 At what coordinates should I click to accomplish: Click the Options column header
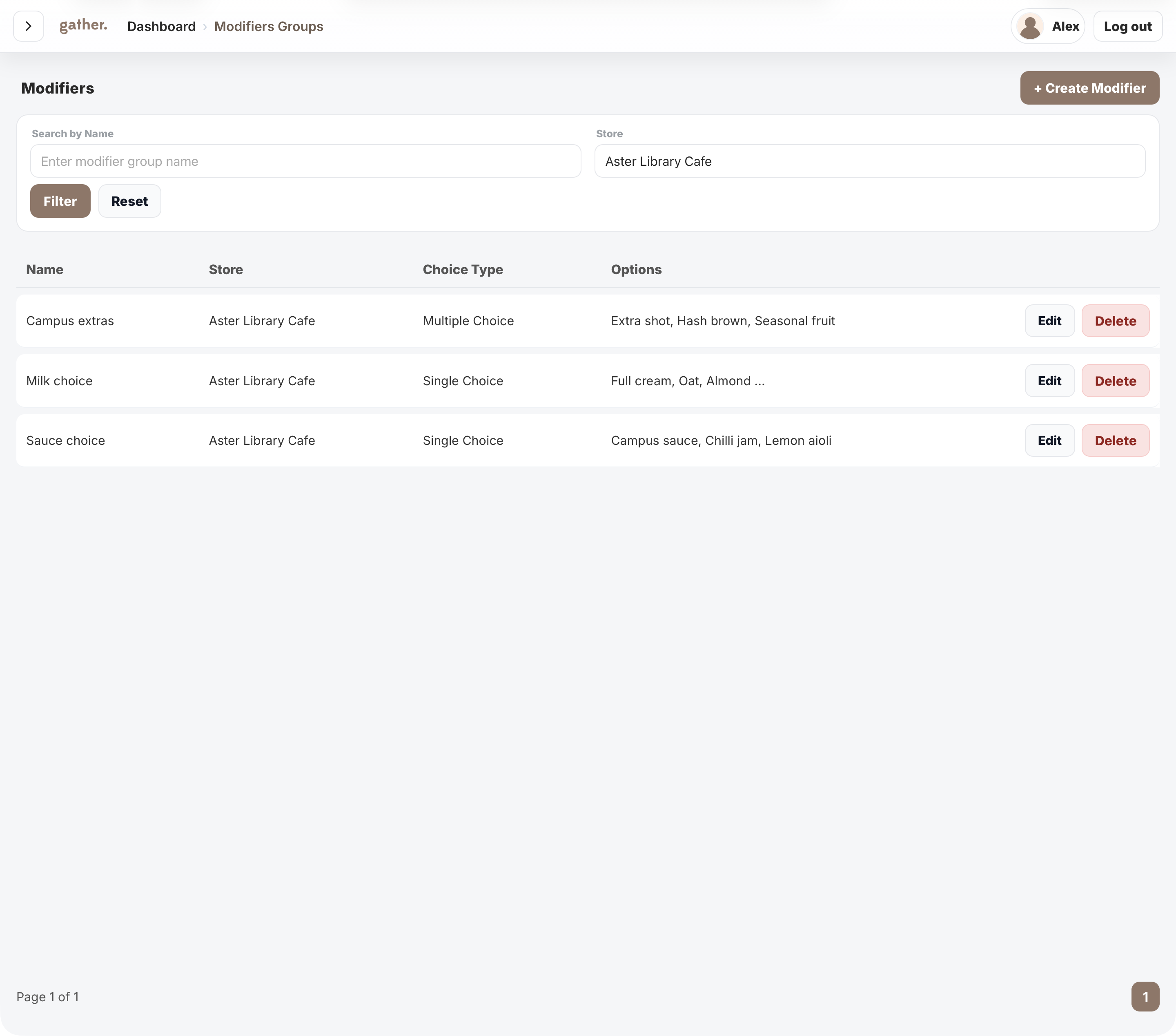click(636, 269)
